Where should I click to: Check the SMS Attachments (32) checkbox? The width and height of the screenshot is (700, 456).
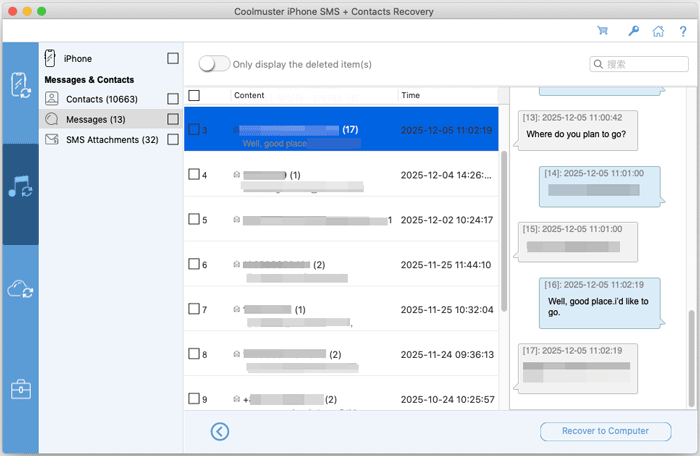click(x=173, y=139)
